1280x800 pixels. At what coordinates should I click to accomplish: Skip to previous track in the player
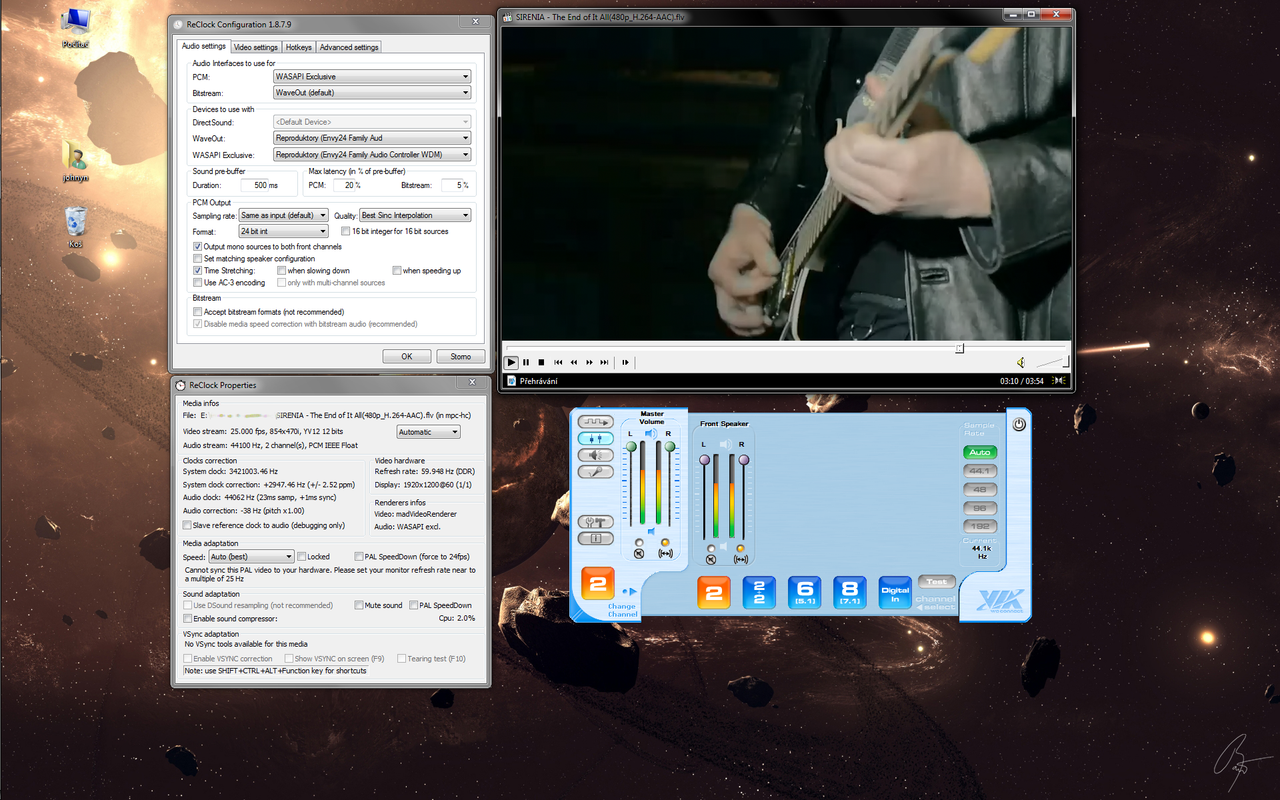pyautogui.click(x=558, y=362)
